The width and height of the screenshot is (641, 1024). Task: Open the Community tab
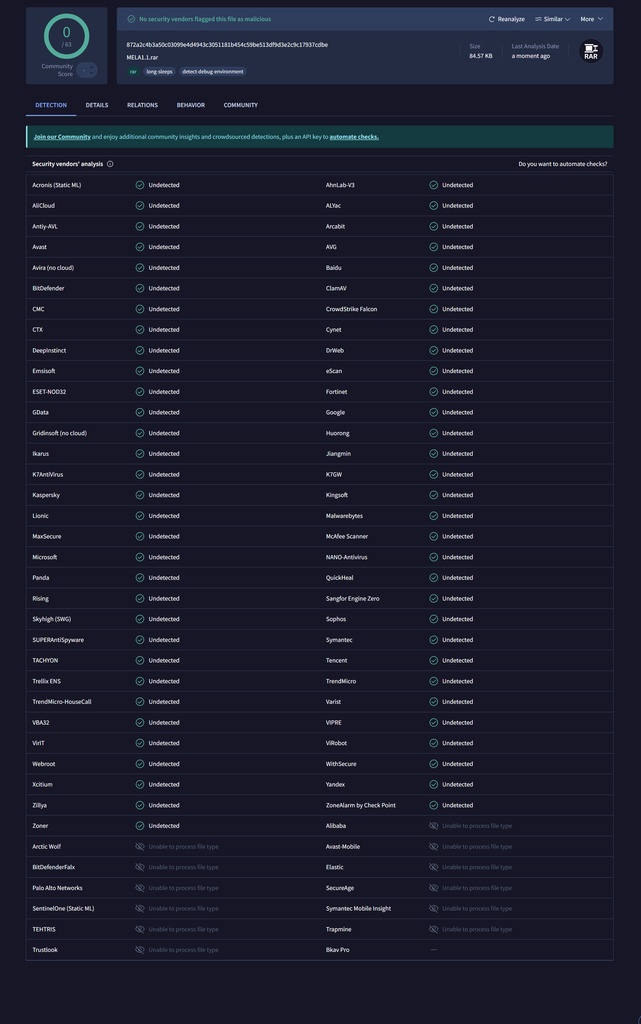click(240, 105)
